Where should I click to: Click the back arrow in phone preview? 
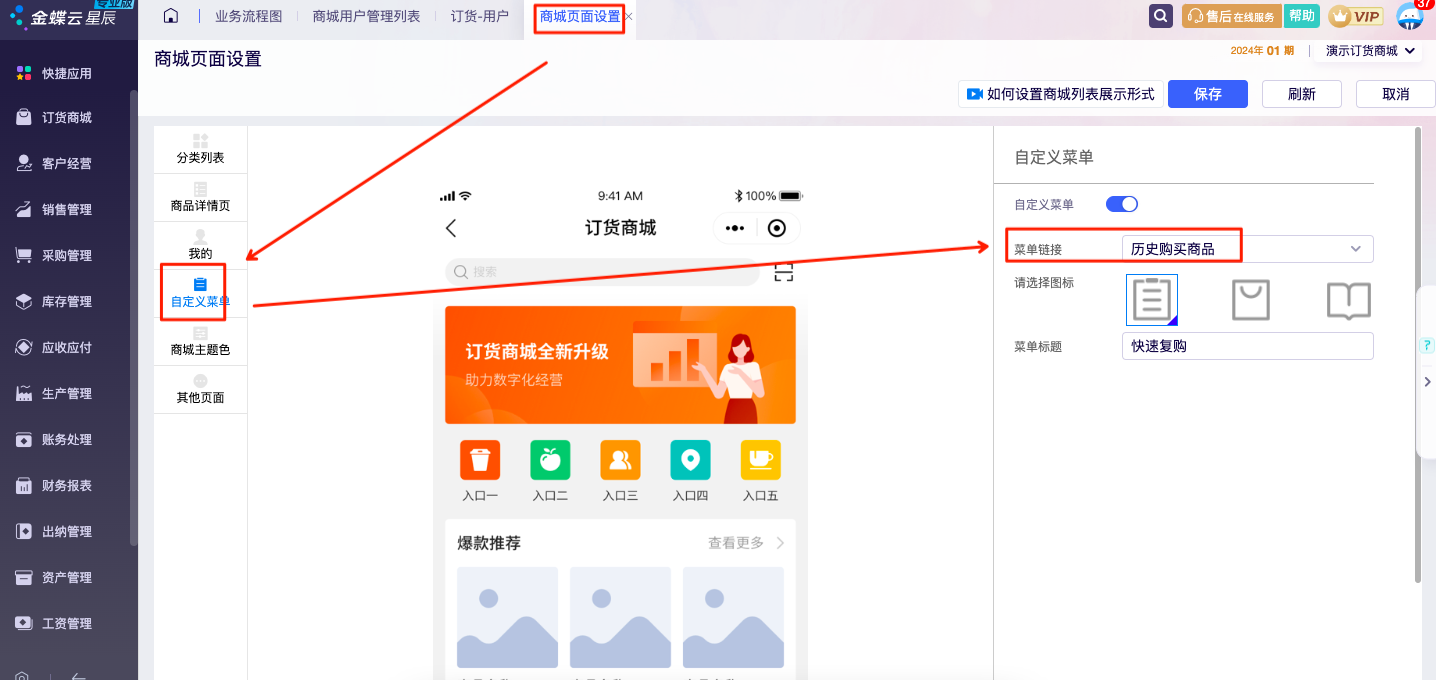[451, 228]
